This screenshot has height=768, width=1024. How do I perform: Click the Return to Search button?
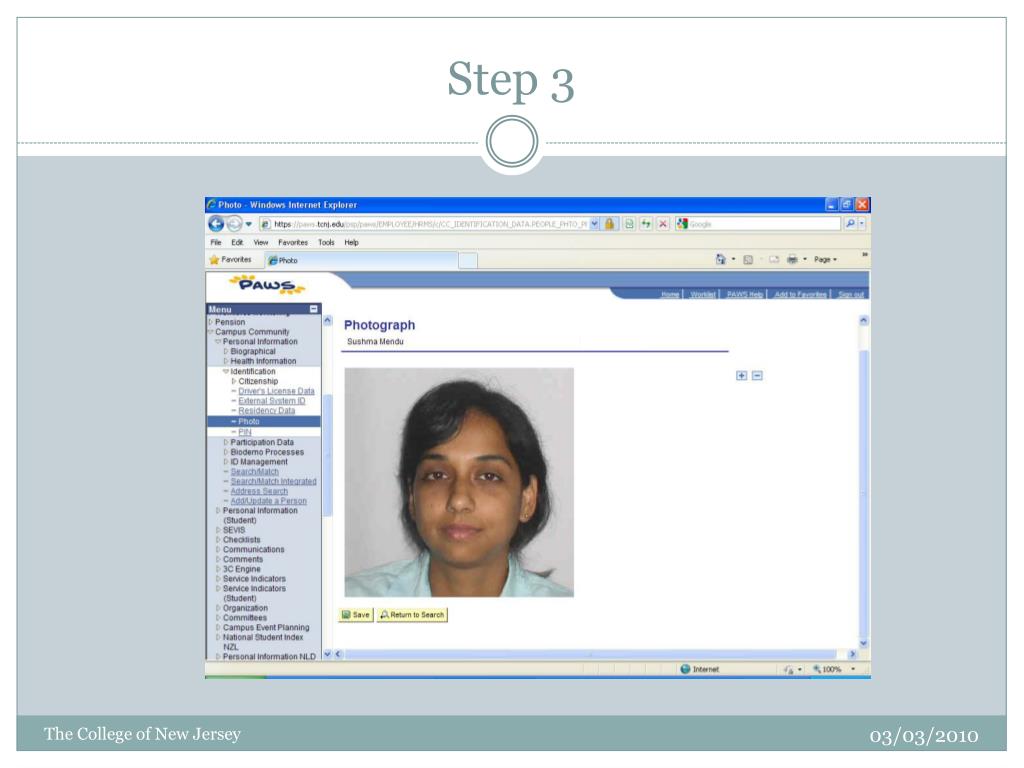pos(412,615)
